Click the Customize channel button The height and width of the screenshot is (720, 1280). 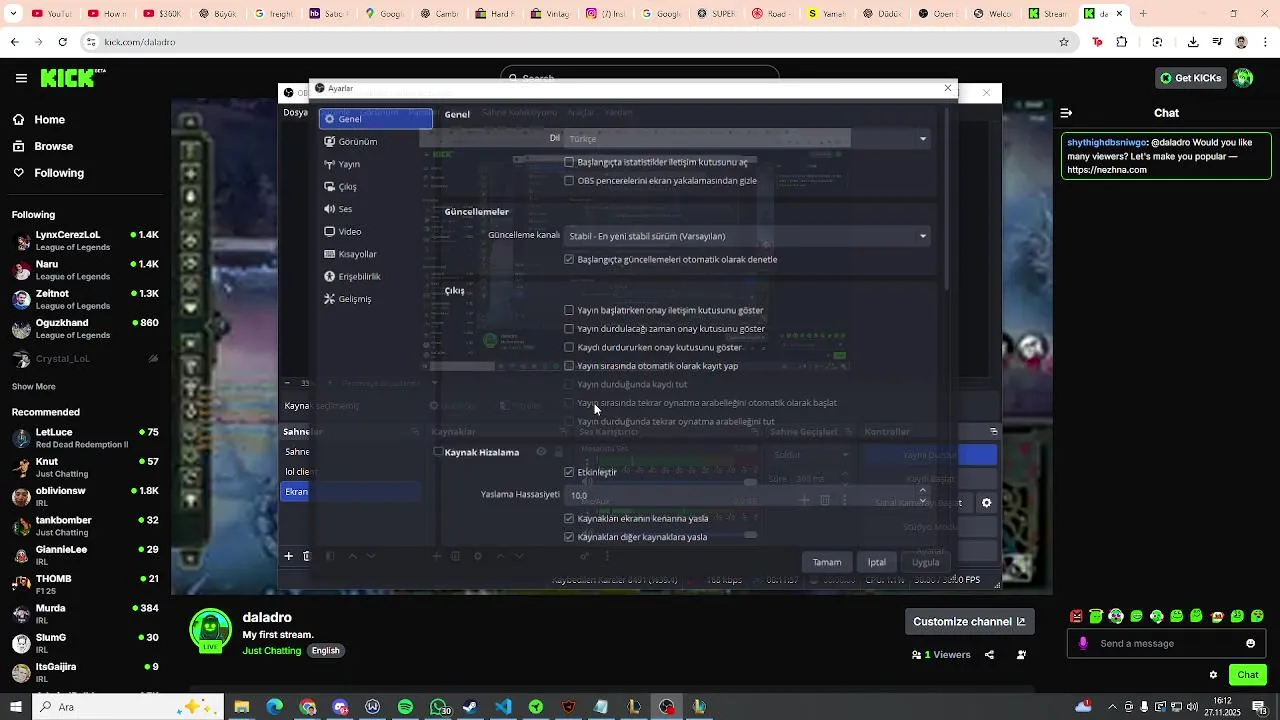(969, 622)
